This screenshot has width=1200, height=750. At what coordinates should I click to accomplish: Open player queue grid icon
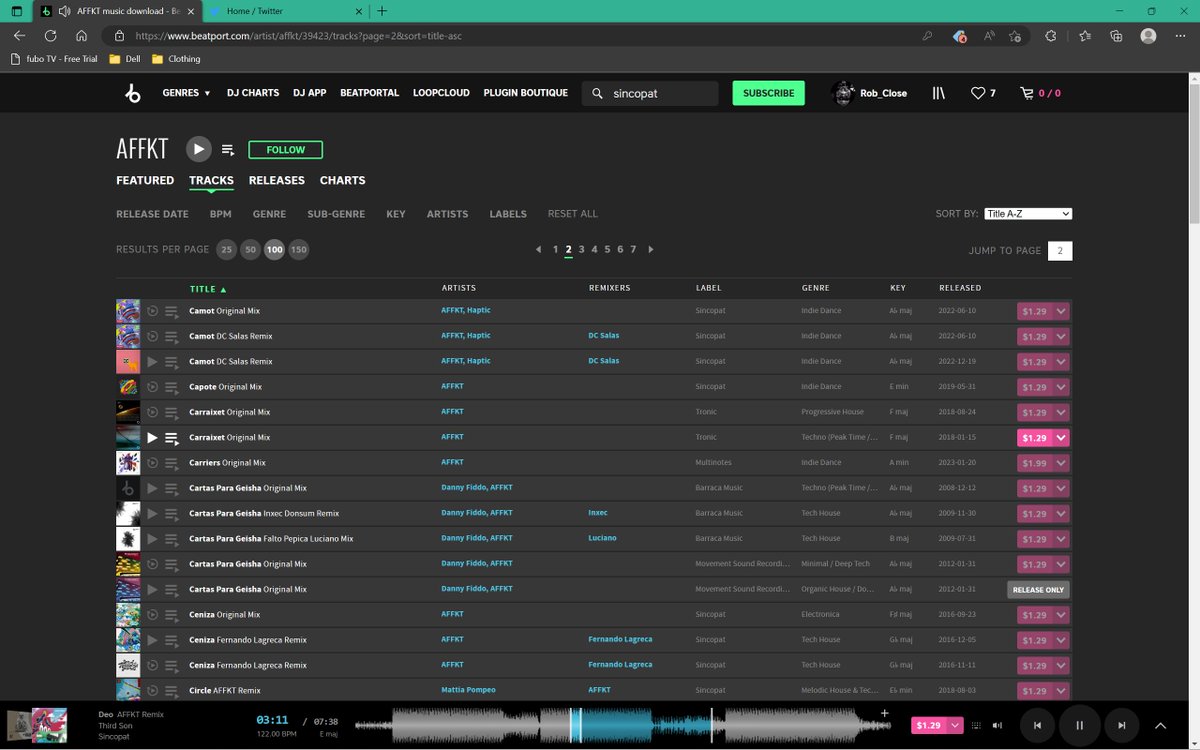coord(974,725)
